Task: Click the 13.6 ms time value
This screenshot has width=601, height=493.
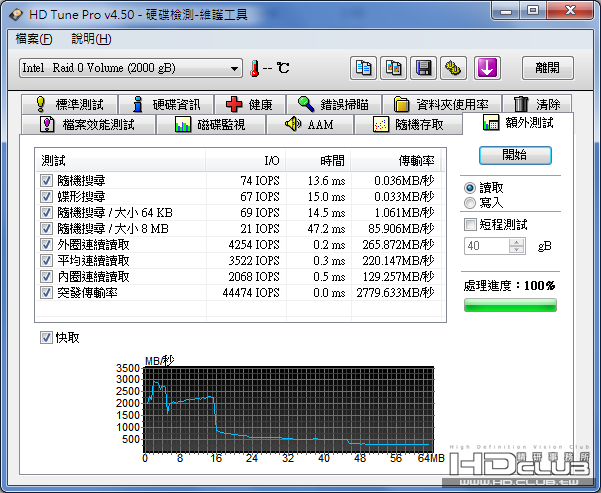Action: coord(326,181)
